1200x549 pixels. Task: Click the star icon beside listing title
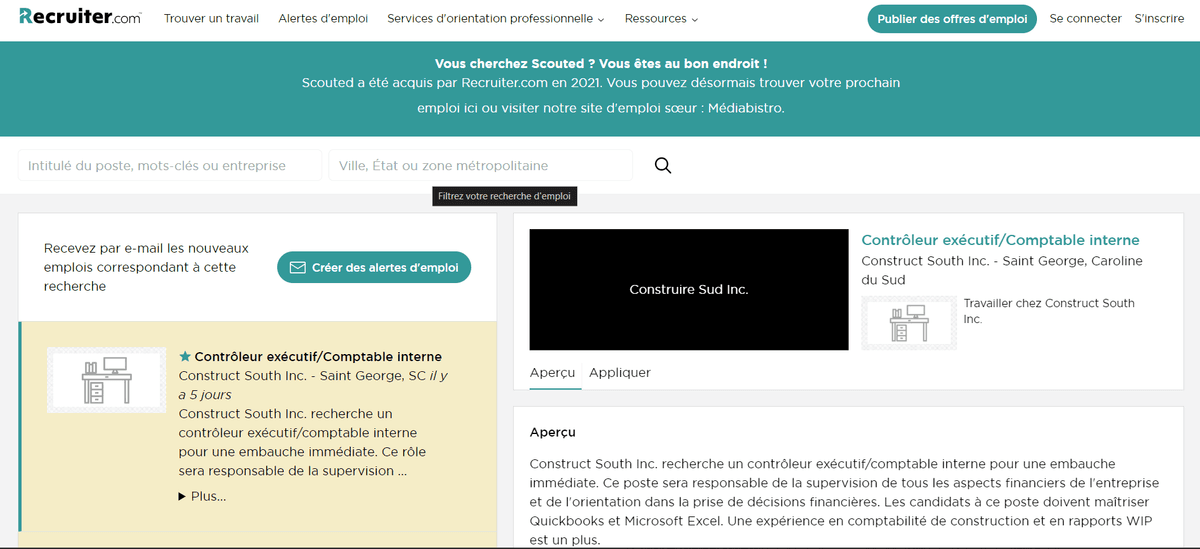coord(185,356)
